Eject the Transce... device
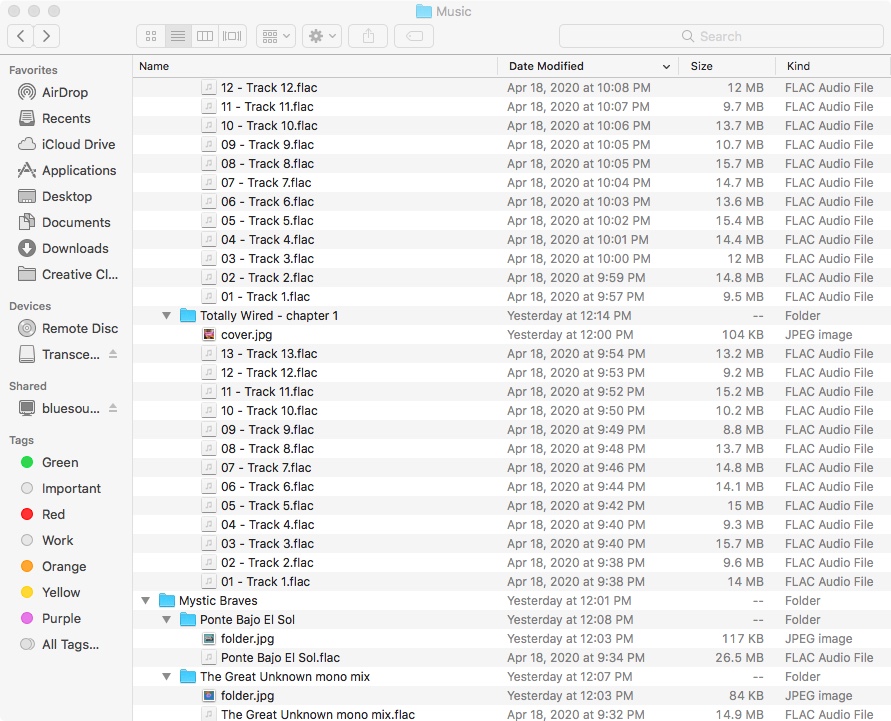Screen dimensions: 891x721 tap(113, 355)
